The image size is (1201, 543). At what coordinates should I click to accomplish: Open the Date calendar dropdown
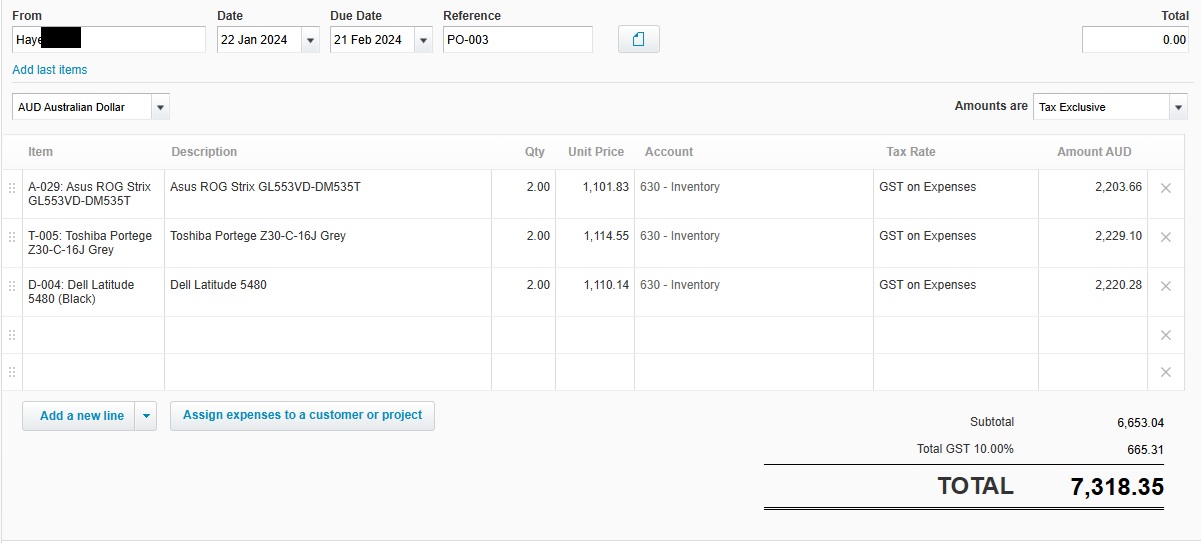[x=309, y=40]
